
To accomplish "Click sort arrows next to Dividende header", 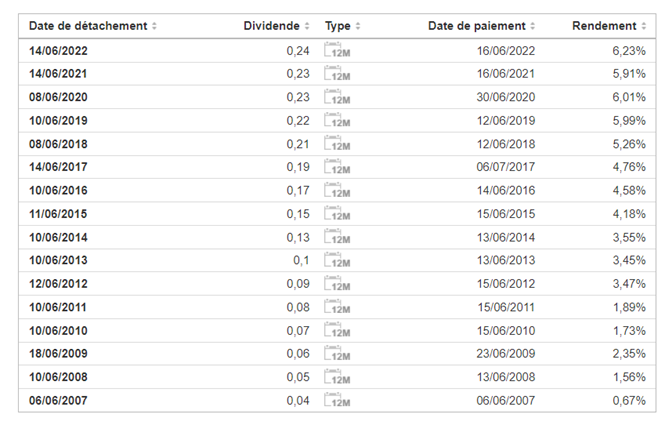I will pos(307,26).
